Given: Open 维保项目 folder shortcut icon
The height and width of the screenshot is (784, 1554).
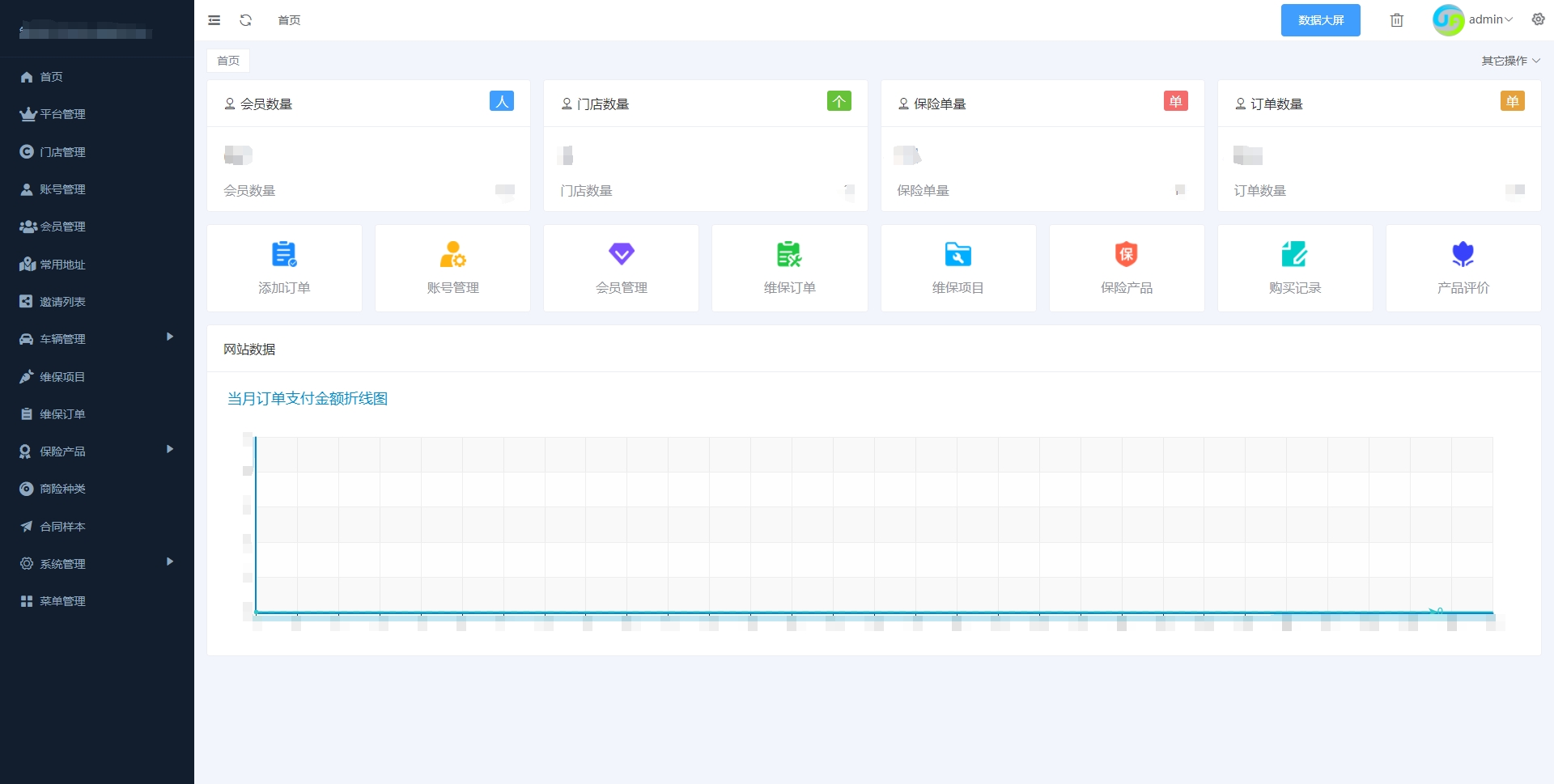Looking at the screenshot, I should tap(958, 254).
